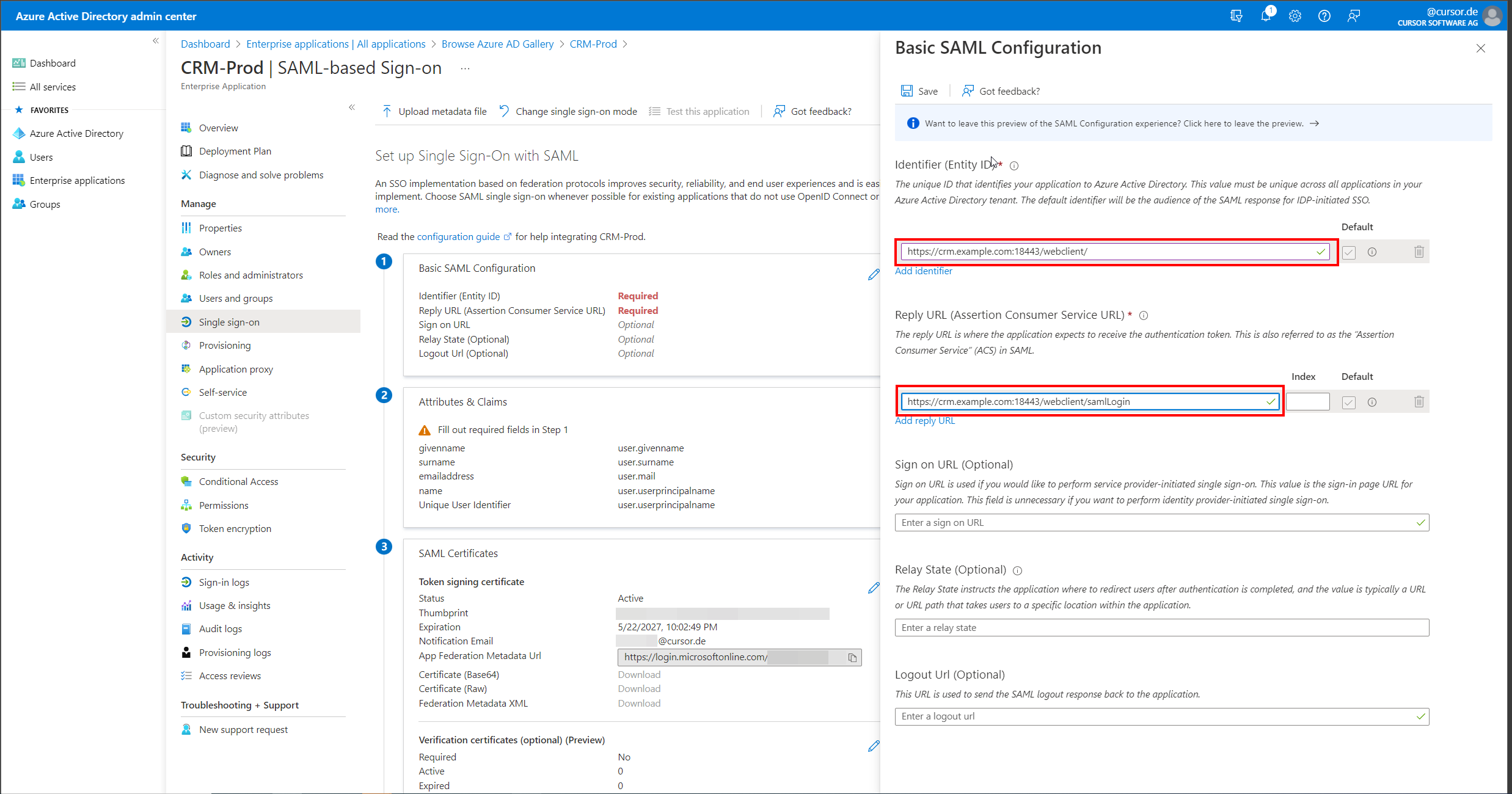Image resolution: width=1512 pixels, height=794 pixels.
Task: Open the configuration guide link
Action: pyautogui.click(x=458, y=236)
